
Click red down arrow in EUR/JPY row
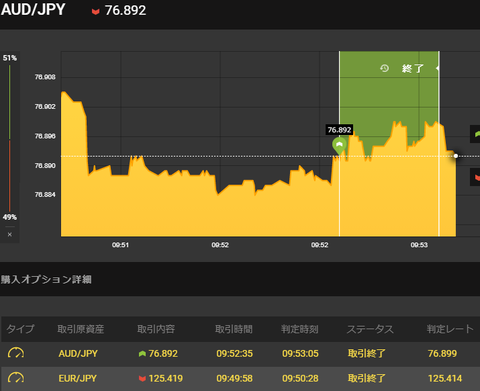point(142,378)
